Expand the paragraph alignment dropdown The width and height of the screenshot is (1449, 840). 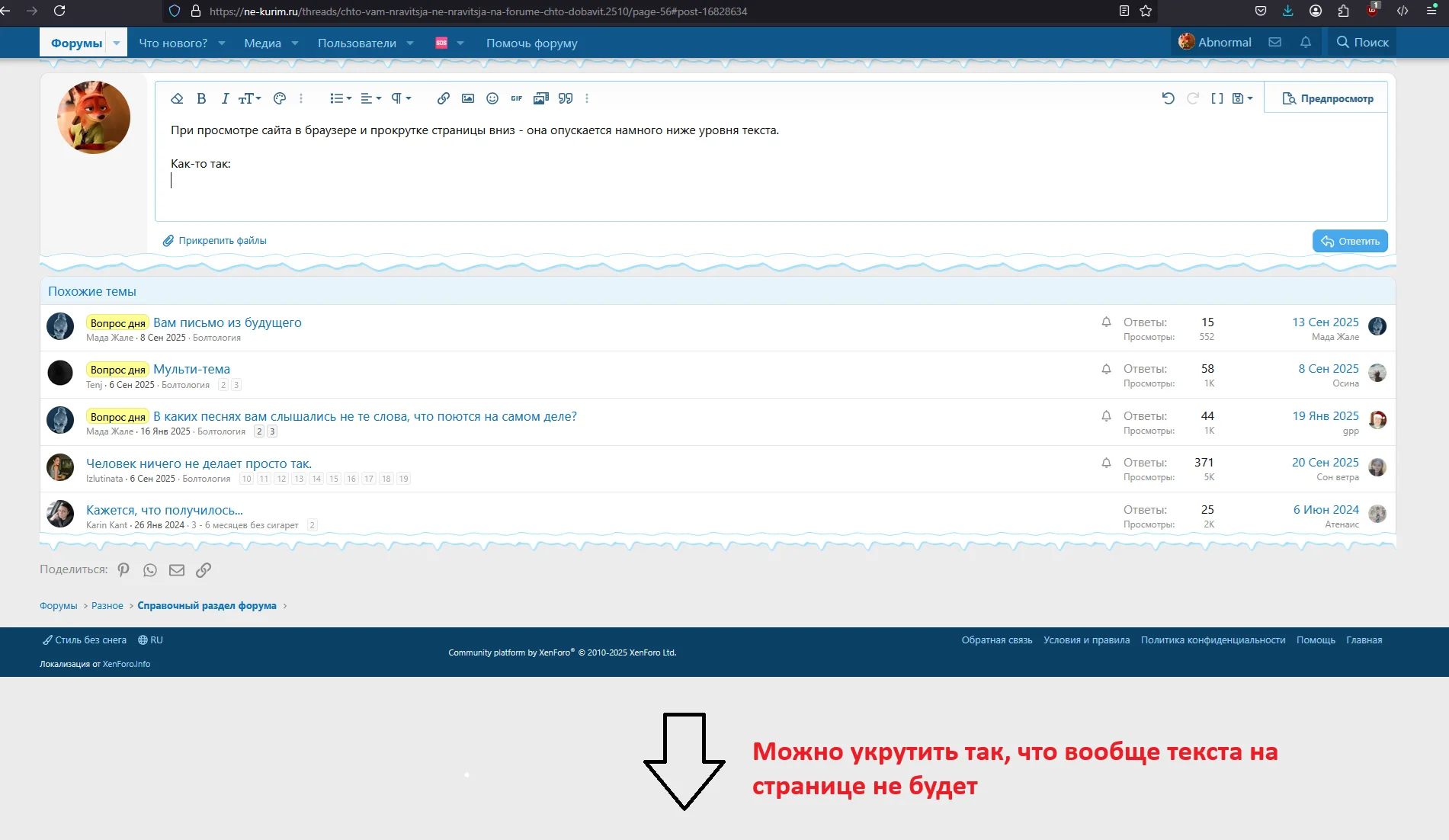[371, 98]
